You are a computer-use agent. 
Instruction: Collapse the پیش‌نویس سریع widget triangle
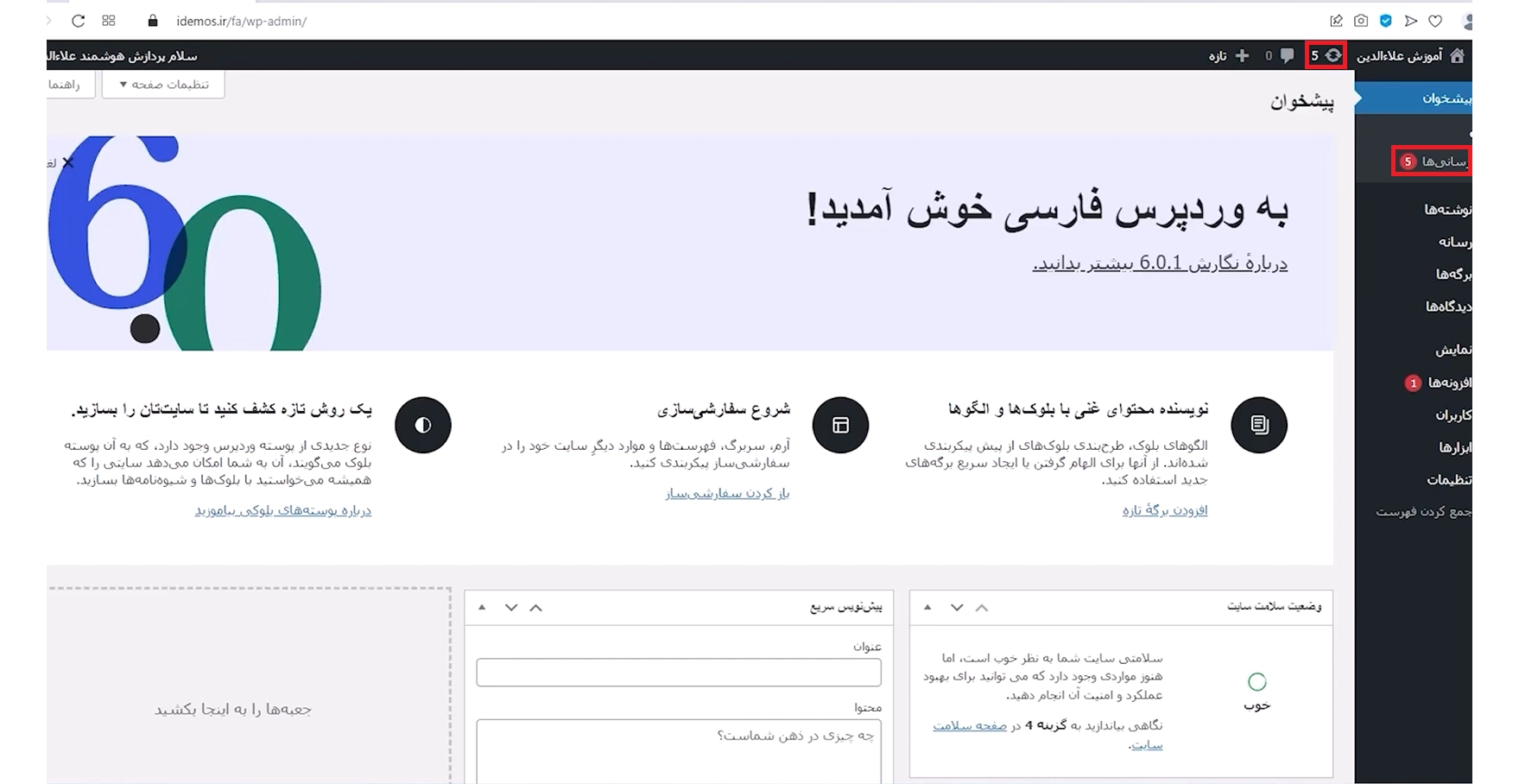[482, 608]
